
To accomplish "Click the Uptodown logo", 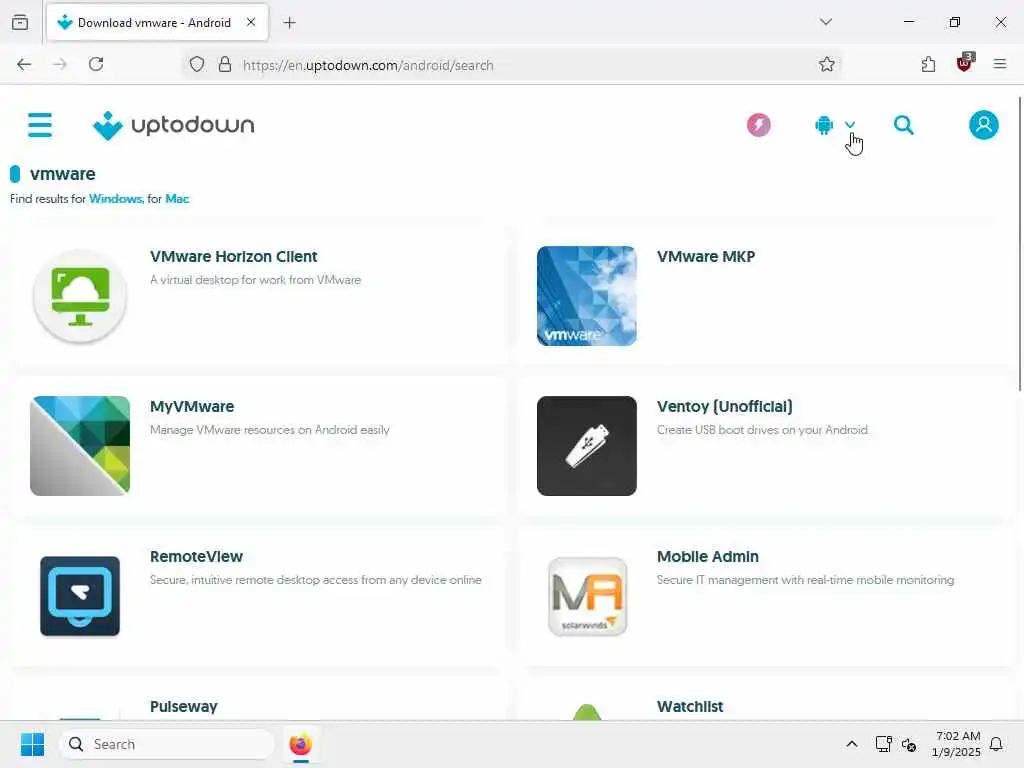I will (173, 125).
